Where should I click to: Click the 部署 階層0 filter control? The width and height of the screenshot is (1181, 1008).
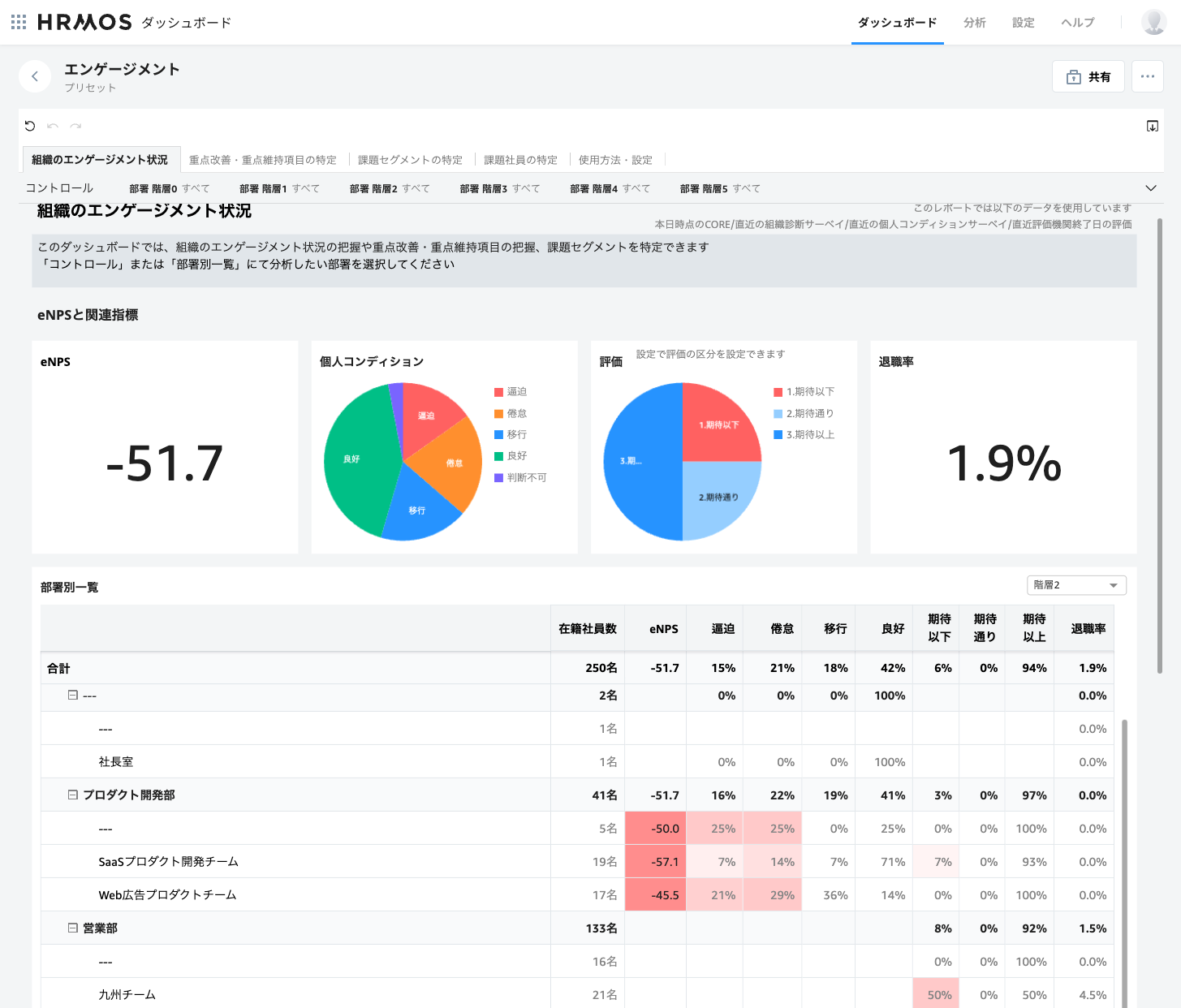click(169, 188)
